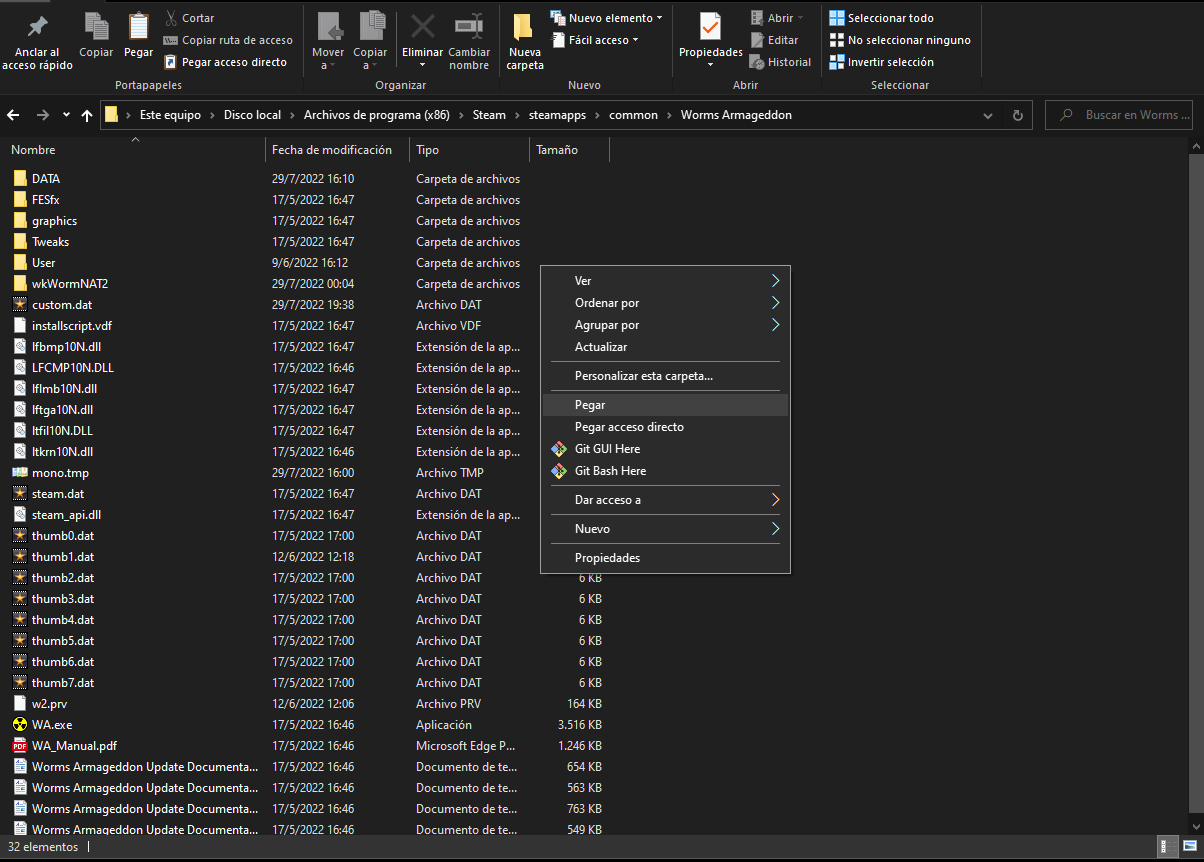This screenshot has width=1204, height=862.
Task: Open recent locations dropdown arrow
Action: tap(66, 115)
